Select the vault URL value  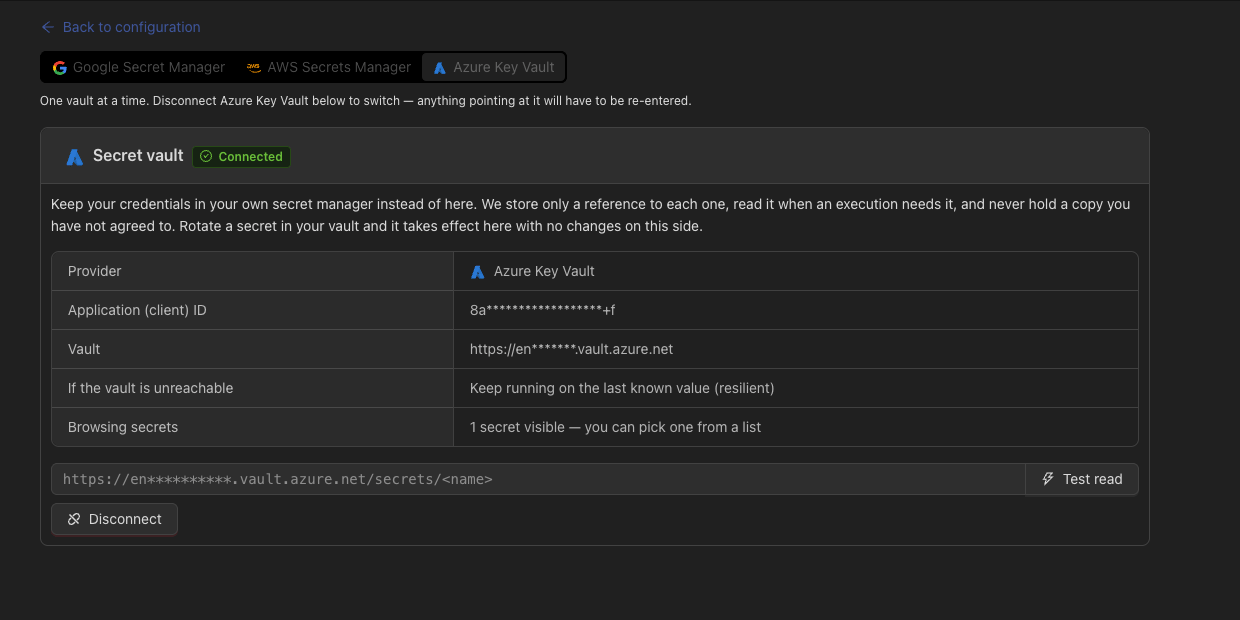pos(571,349)
